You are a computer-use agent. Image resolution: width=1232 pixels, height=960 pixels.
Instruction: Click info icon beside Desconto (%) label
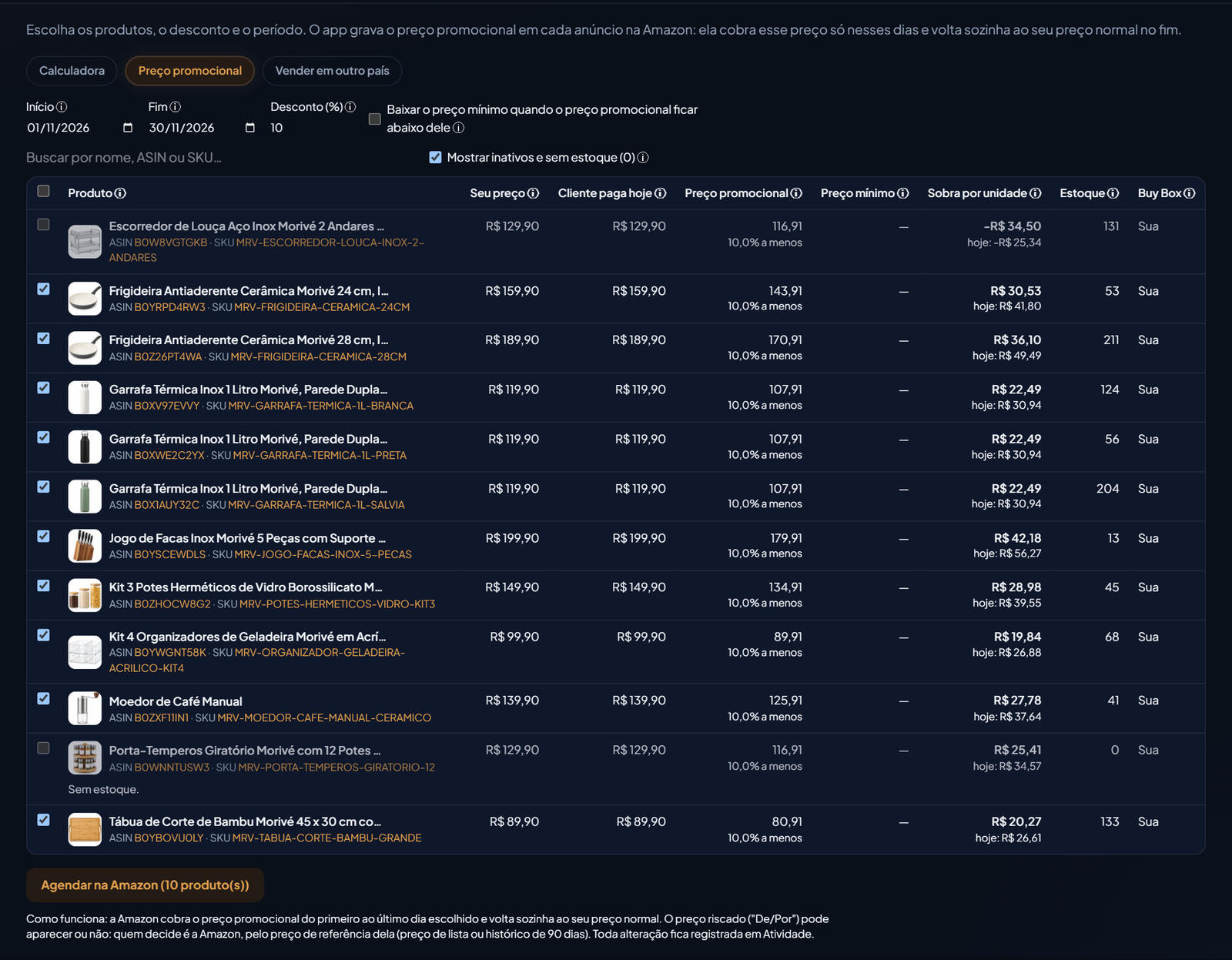(350, 107)
